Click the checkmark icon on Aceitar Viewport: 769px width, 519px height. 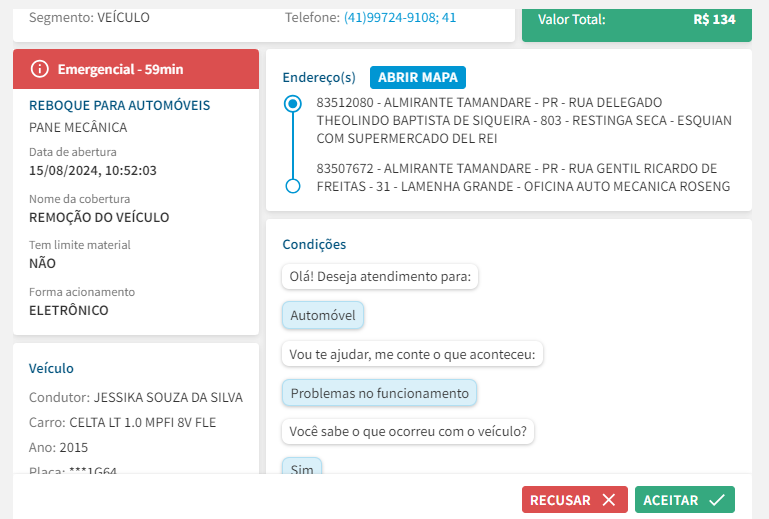[716, 500]
